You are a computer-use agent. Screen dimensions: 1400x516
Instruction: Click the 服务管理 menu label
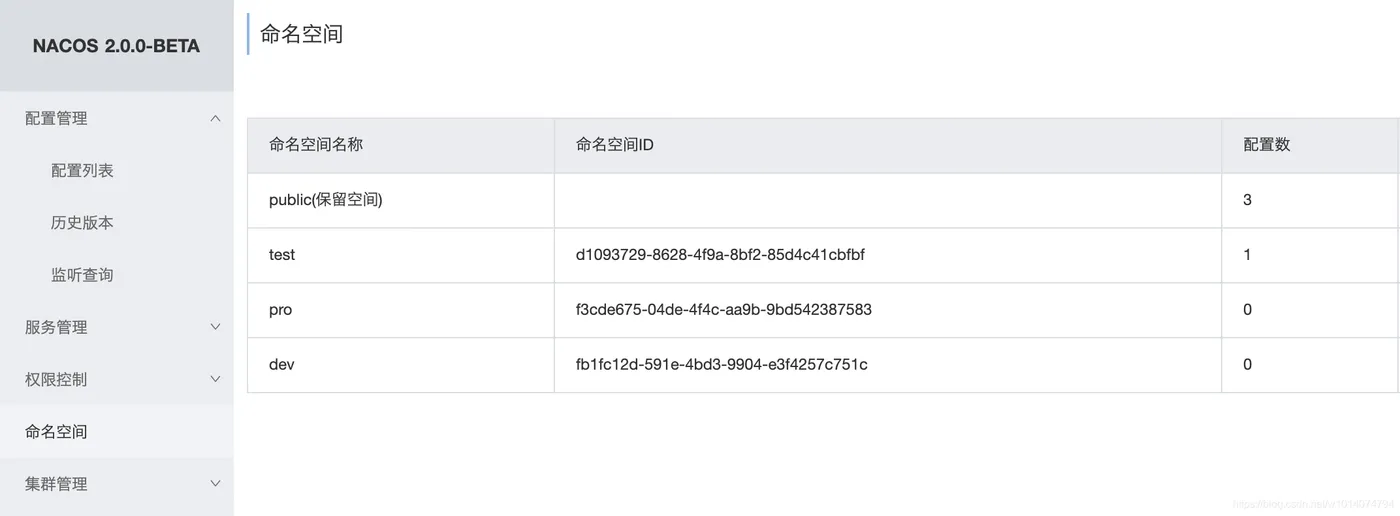click(x=56, y=327)
